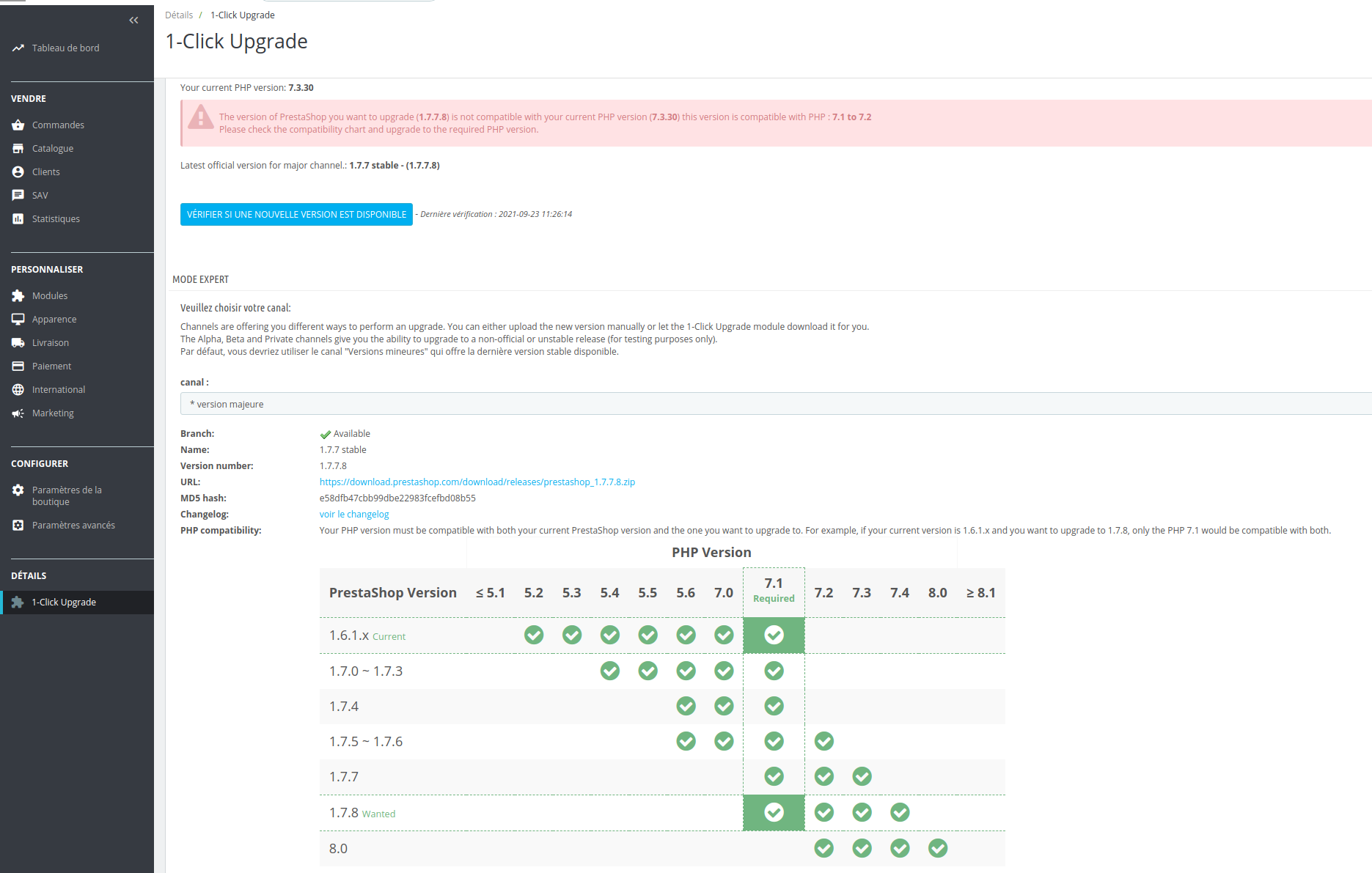This screenshot has width=1372, height=873.
Task: Open 'voir le changelog' link
Action: point(354,515)
